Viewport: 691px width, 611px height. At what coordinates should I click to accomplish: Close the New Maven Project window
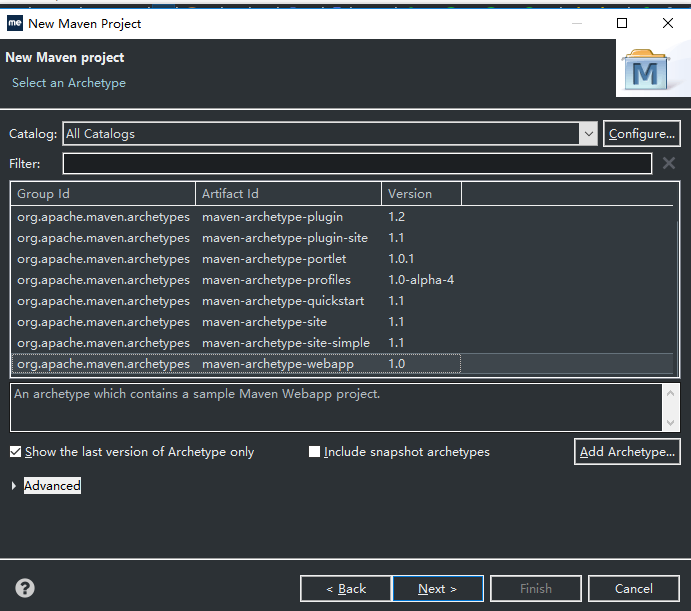668,23
